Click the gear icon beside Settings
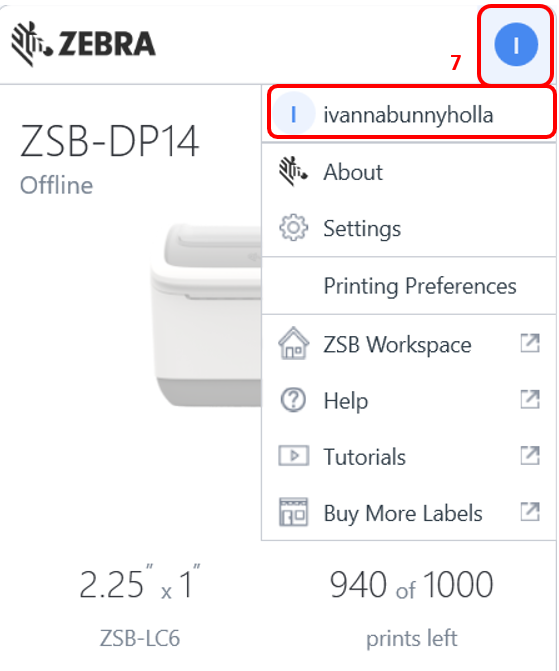The width and height of the screenshot is (559, 671). coord(293,228)
